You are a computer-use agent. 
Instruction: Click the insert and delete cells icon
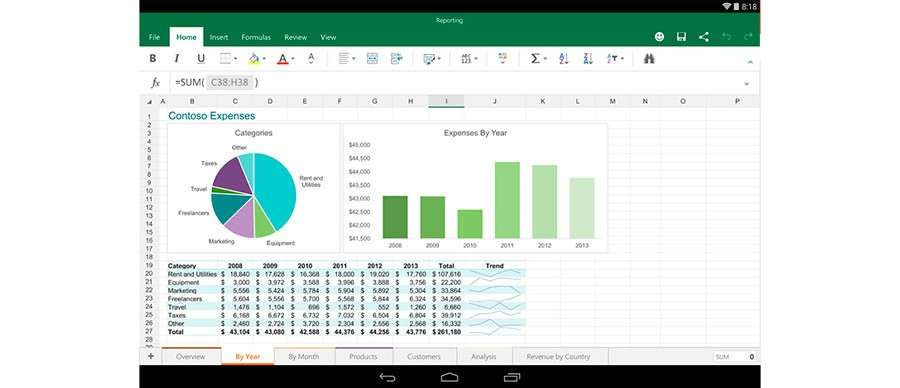click(x=503, y=58)
